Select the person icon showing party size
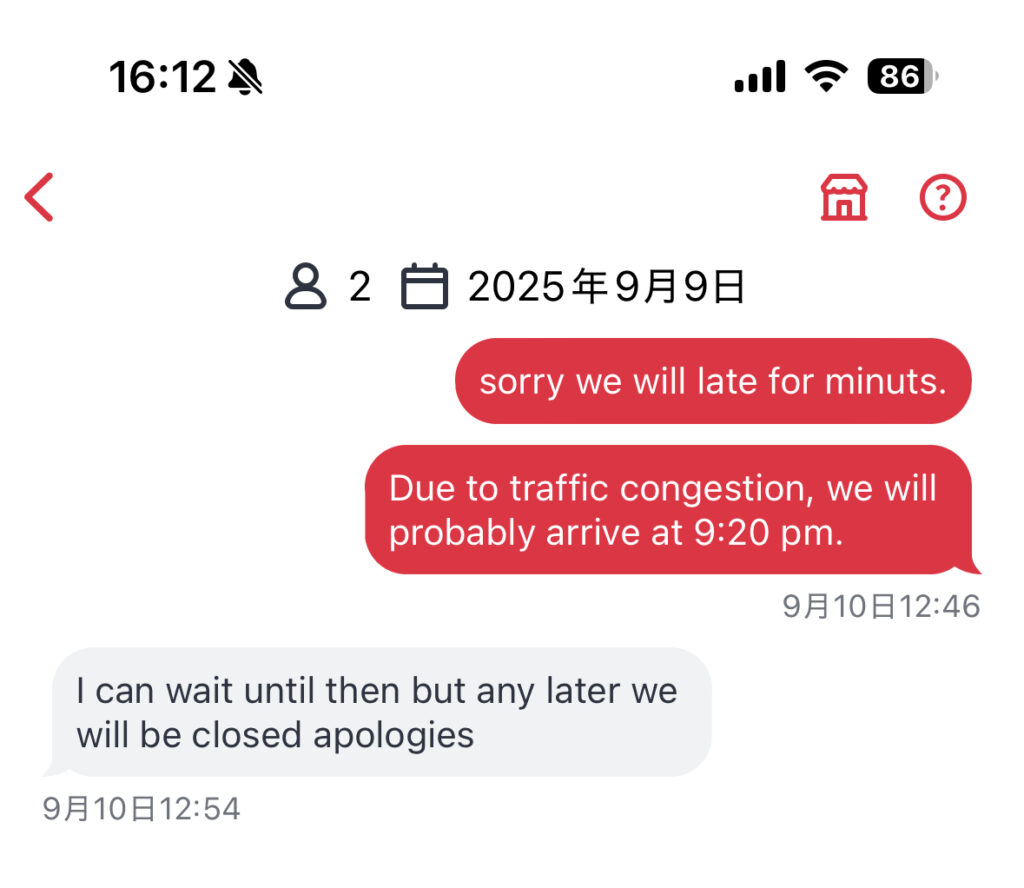 pos(306,287)
